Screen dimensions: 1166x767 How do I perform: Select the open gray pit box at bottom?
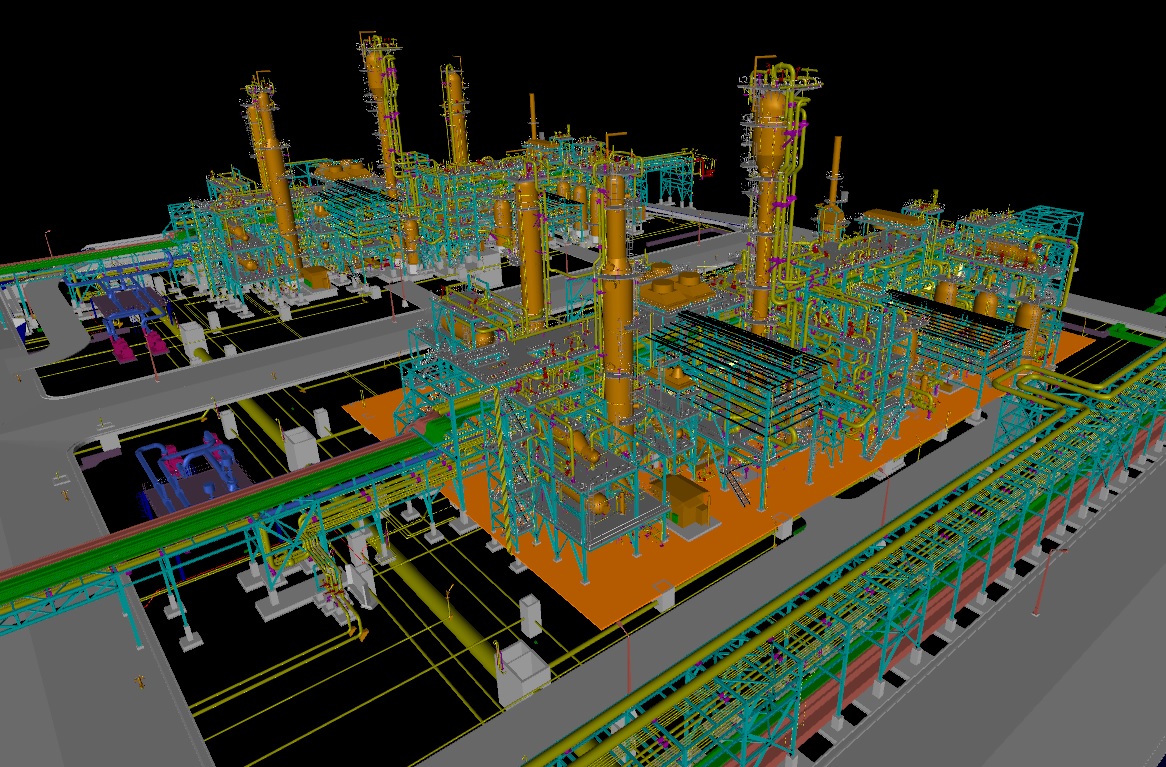pyautogui.click(x=523, y=670)
